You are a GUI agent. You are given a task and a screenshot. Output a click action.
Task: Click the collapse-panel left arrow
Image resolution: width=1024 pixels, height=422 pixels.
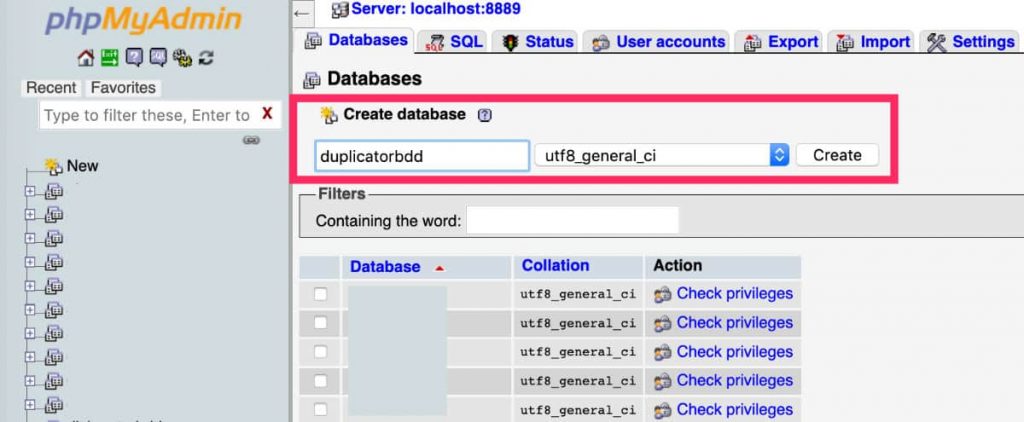point(301,12)
